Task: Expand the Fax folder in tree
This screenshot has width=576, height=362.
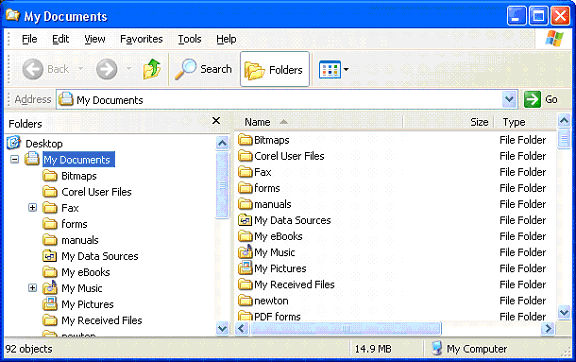Action: tap(32, 208)
